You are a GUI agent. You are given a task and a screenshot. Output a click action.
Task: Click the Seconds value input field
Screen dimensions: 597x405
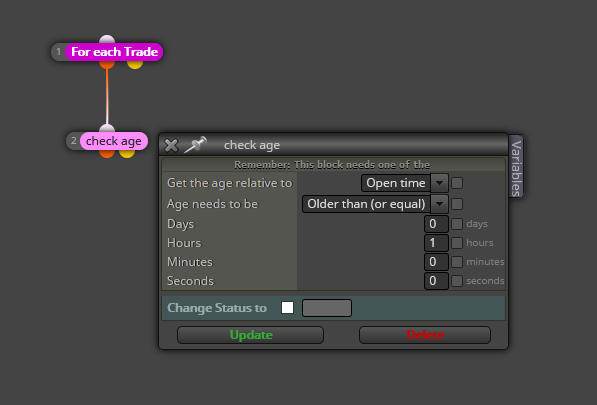(x=436, y=281)
